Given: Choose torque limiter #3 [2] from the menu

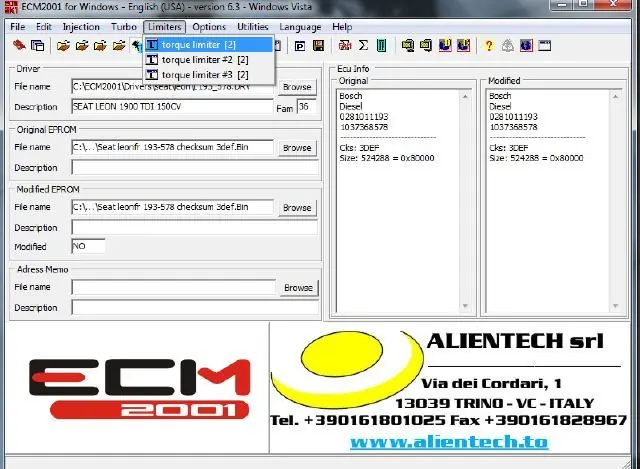Looking at the screenshot, I should [209, 75].
